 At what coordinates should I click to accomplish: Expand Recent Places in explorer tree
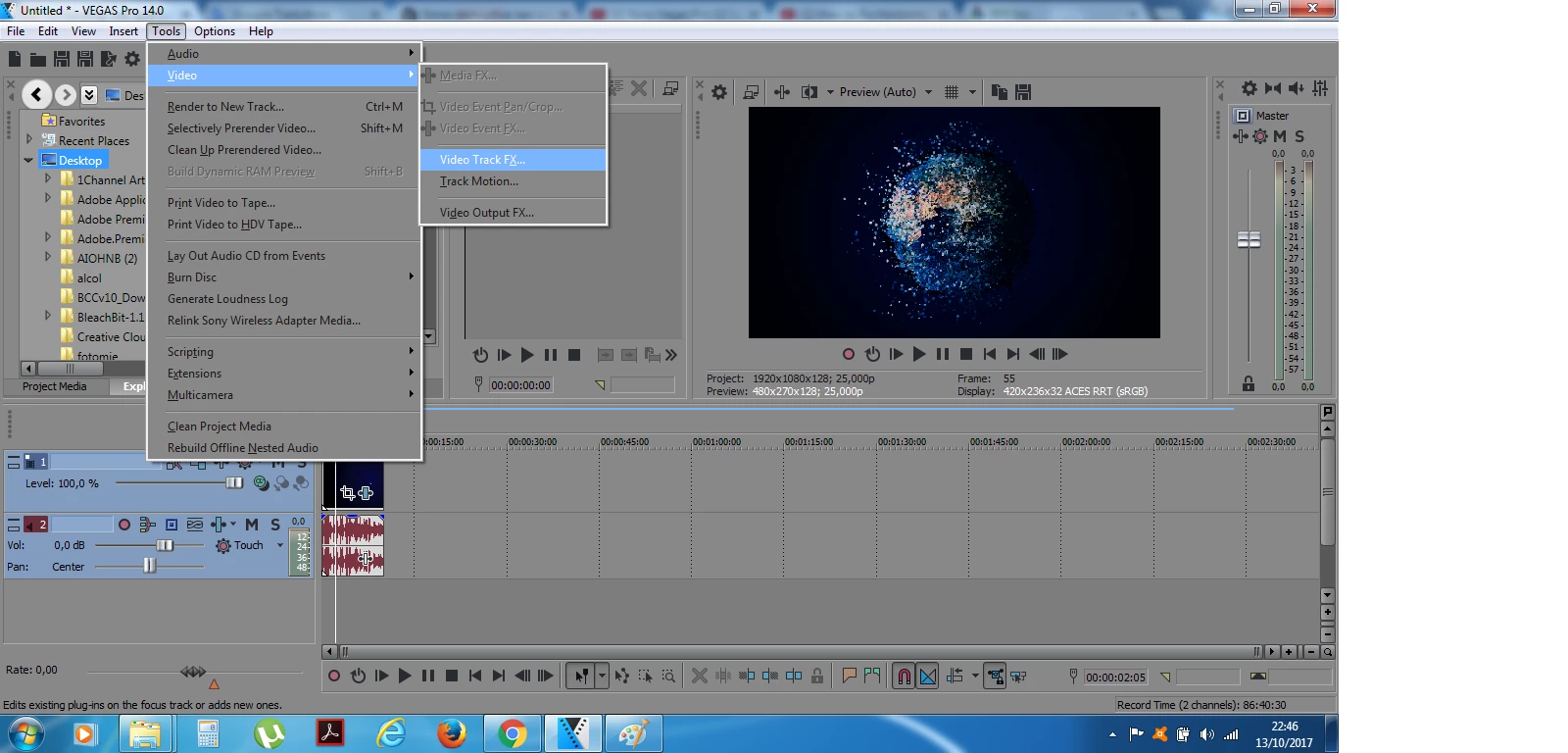coord(28,140)
